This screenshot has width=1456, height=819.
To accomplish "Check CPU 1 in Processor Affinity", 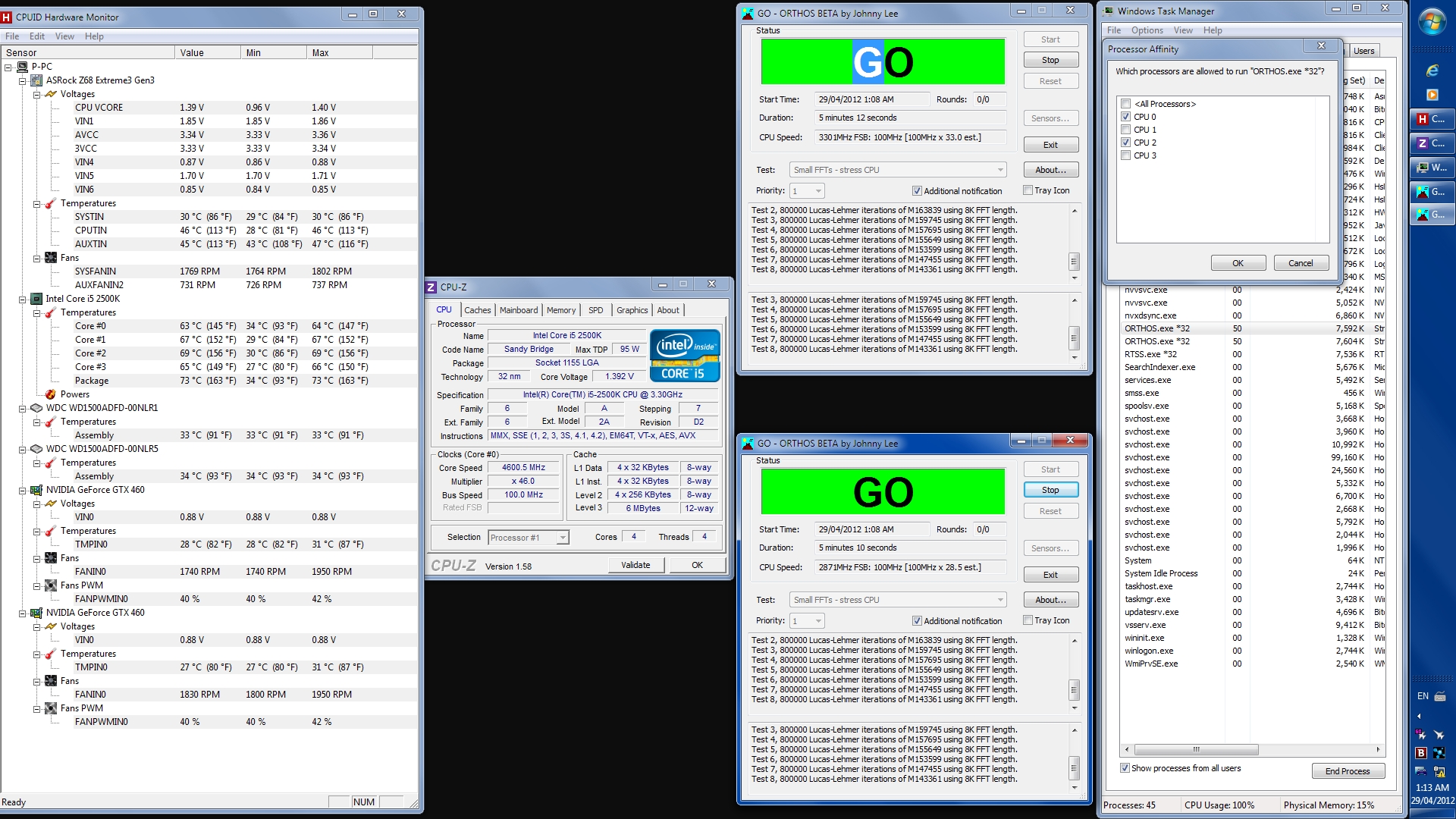I will [x=1126, y=130].
